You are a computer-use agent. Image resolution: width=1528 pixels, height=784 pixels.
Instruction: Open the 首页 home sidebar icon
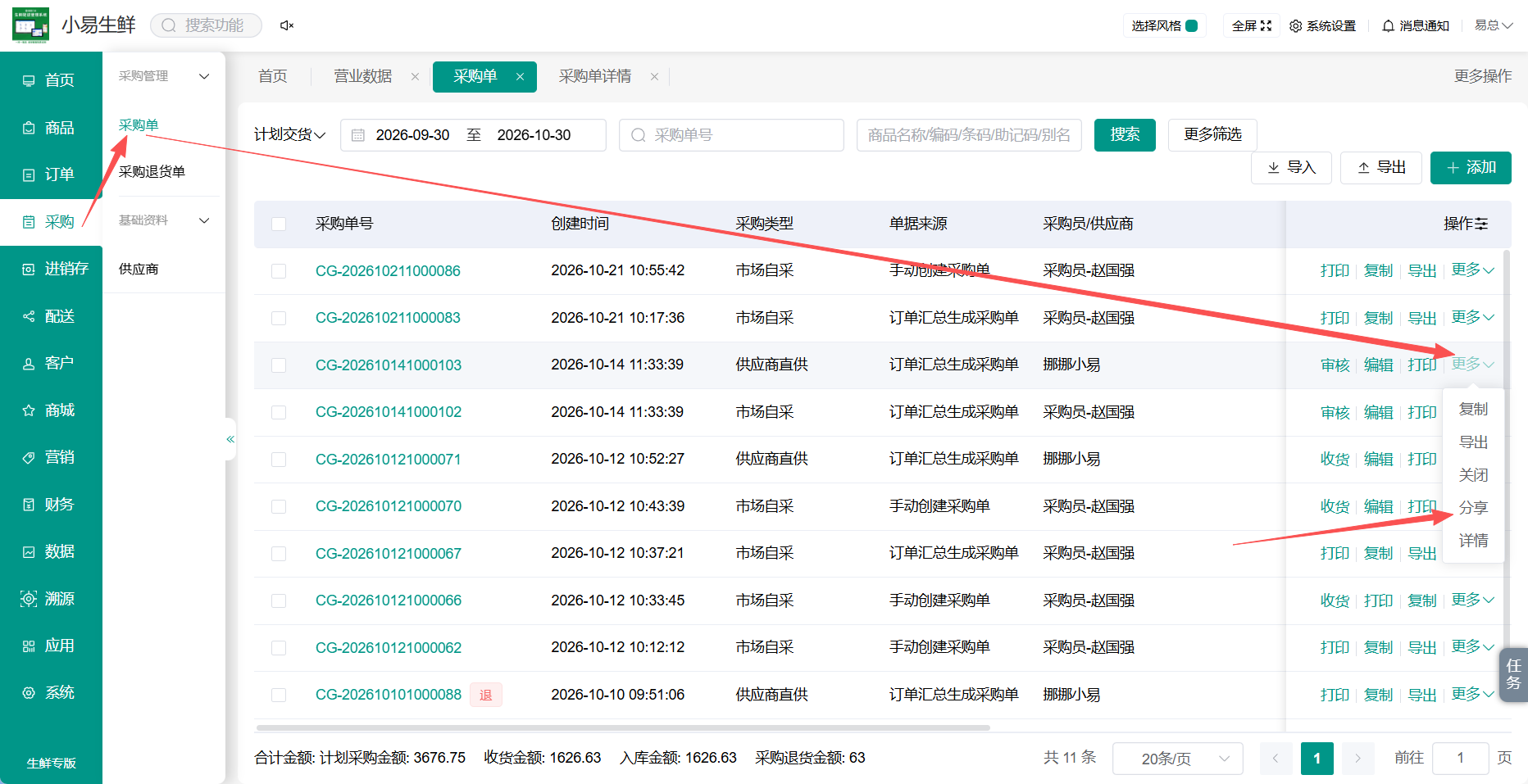point(29,80)
